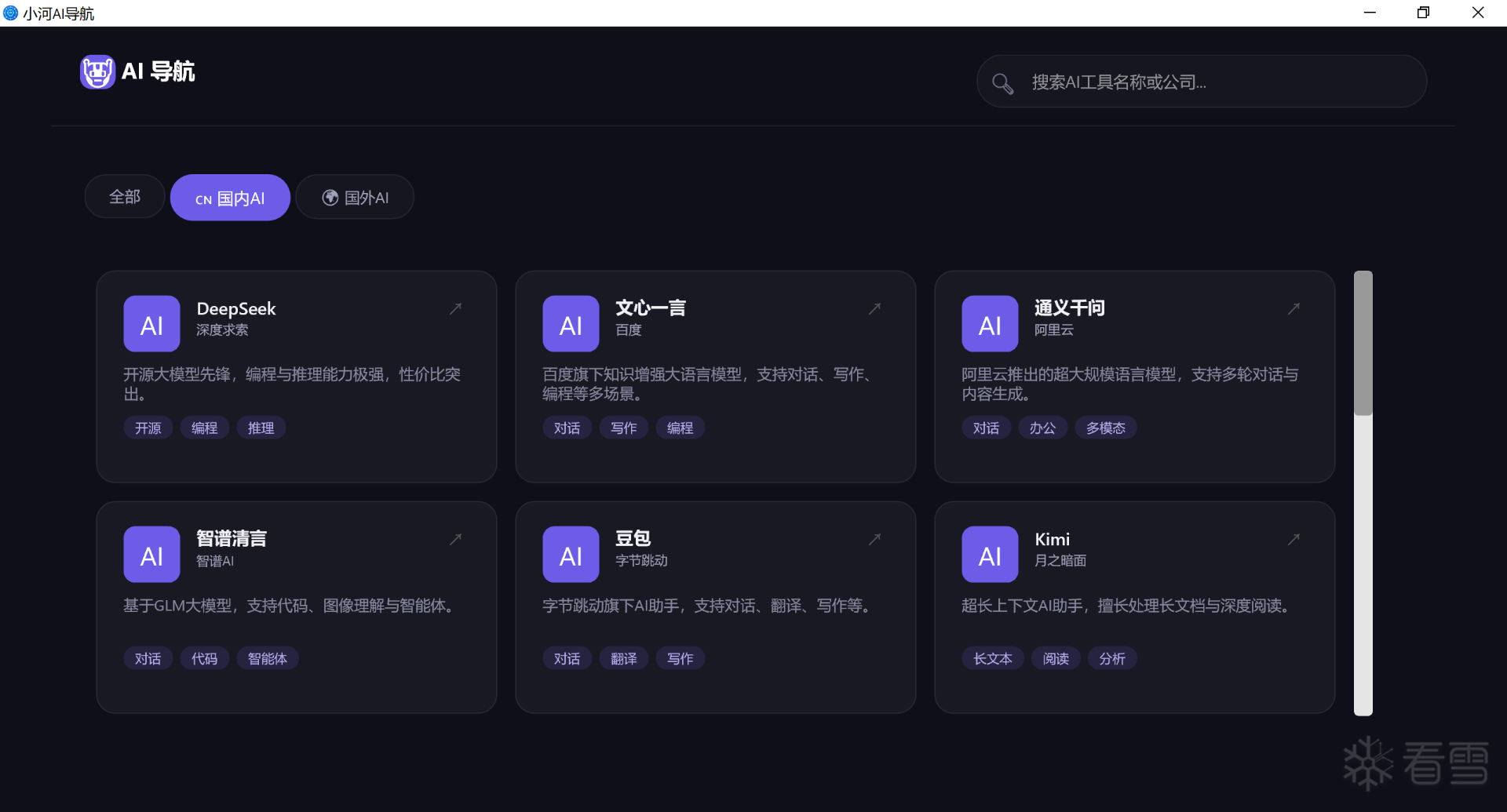This screenshot has width=1507, height=812.
Task: Restore down the 小河AI导航 window
Action: (1423, 13)
